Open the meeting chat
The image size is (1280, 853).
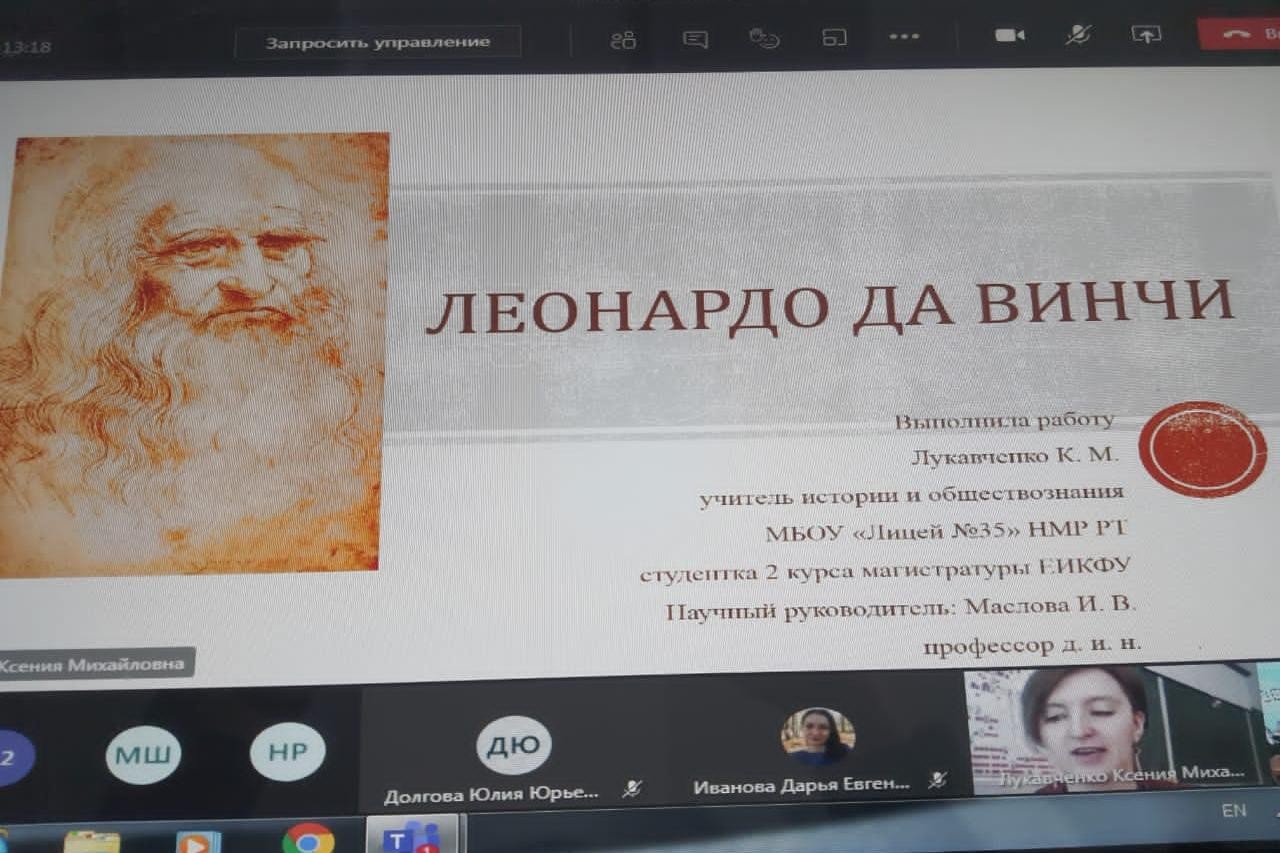click(695, 39)
